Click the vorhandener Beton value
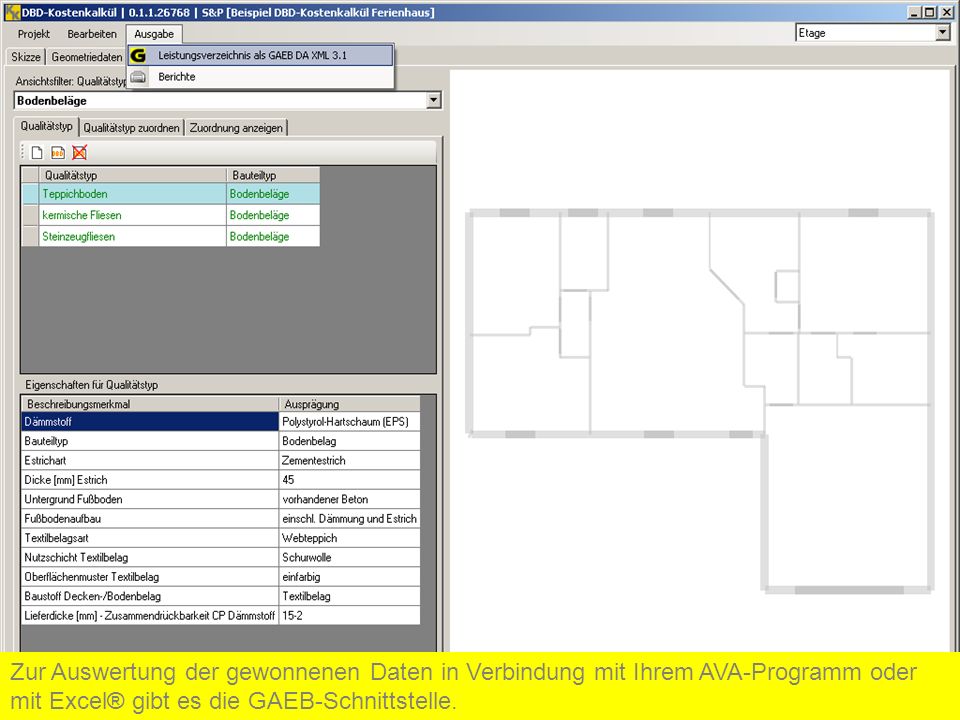The width and height of the screenshot is (960, 720). (350, 499)
